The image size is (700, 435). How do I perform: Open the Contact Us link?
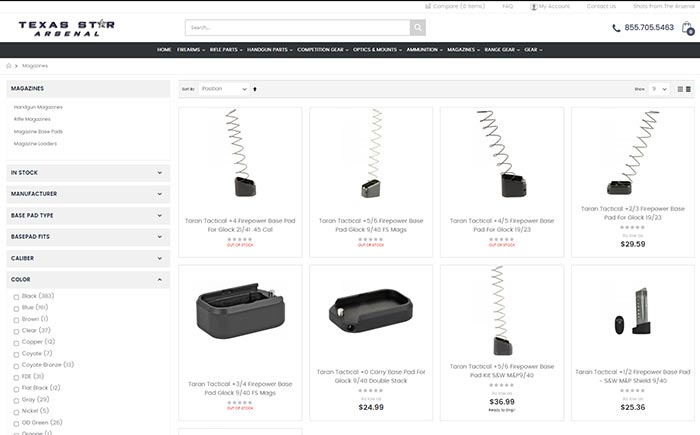[601, 6]
